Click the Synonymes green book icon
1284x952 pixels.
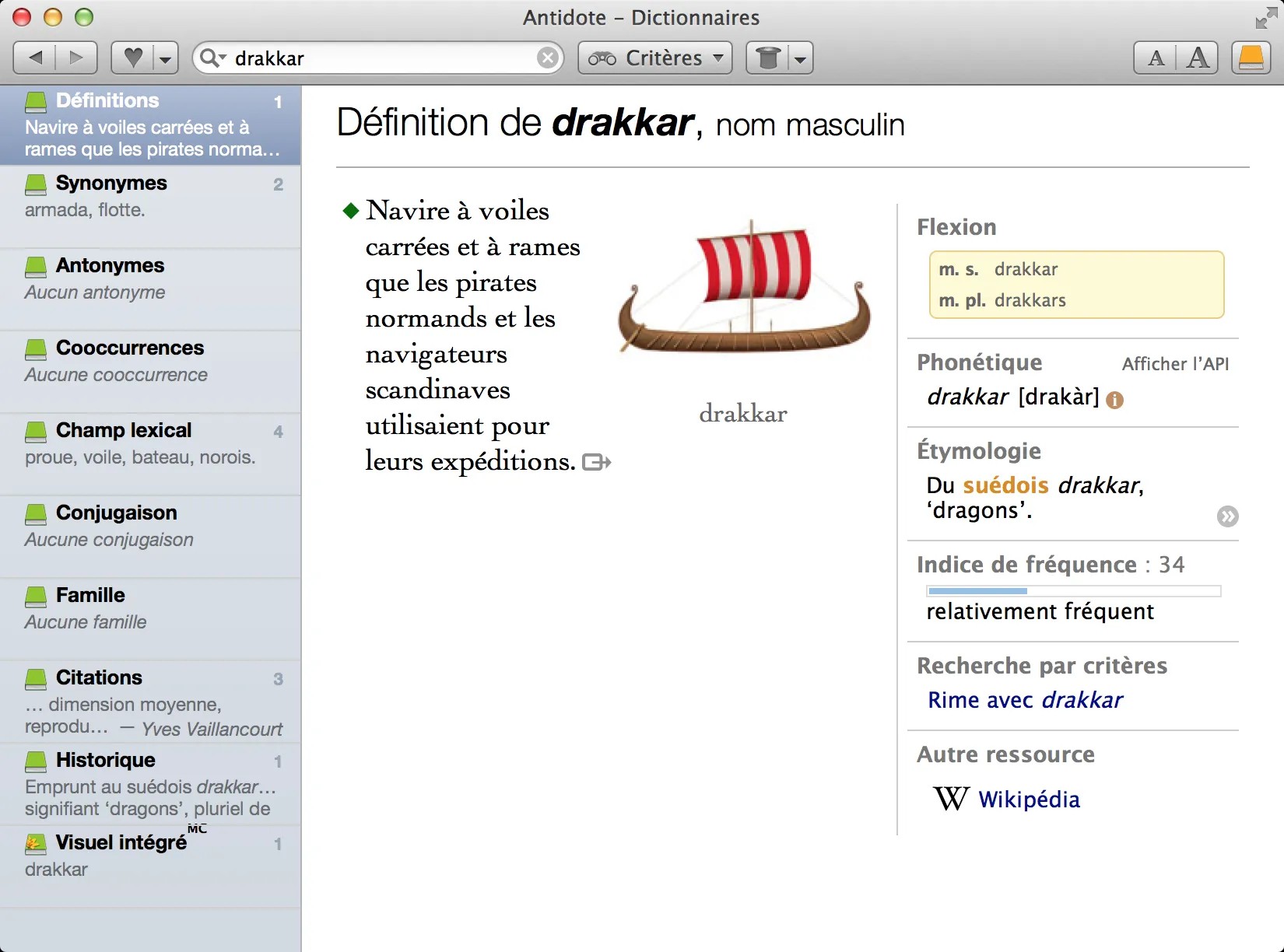pyautogui.click(x=36, y=184)
